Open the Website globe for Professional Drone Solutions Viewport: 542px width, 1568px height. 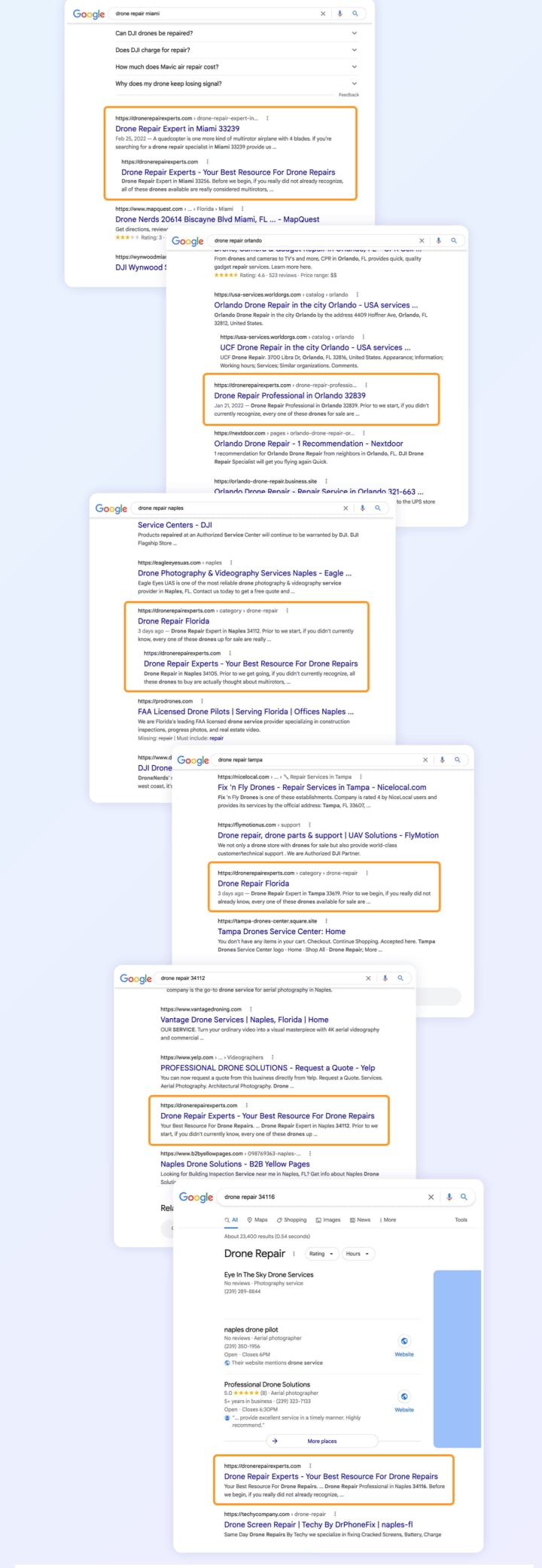tap(404, 1397)
